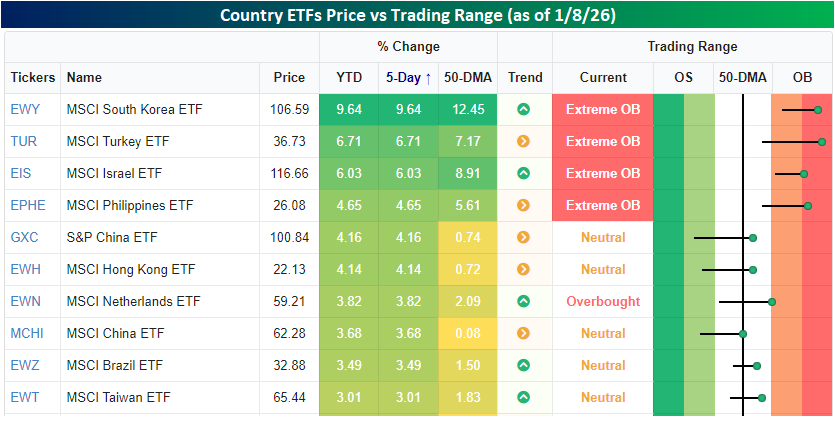Image resolution: width=835 pixels, height=422 pixels.
Task: Click the up trend icon for EWY
Action: point(523,109)
